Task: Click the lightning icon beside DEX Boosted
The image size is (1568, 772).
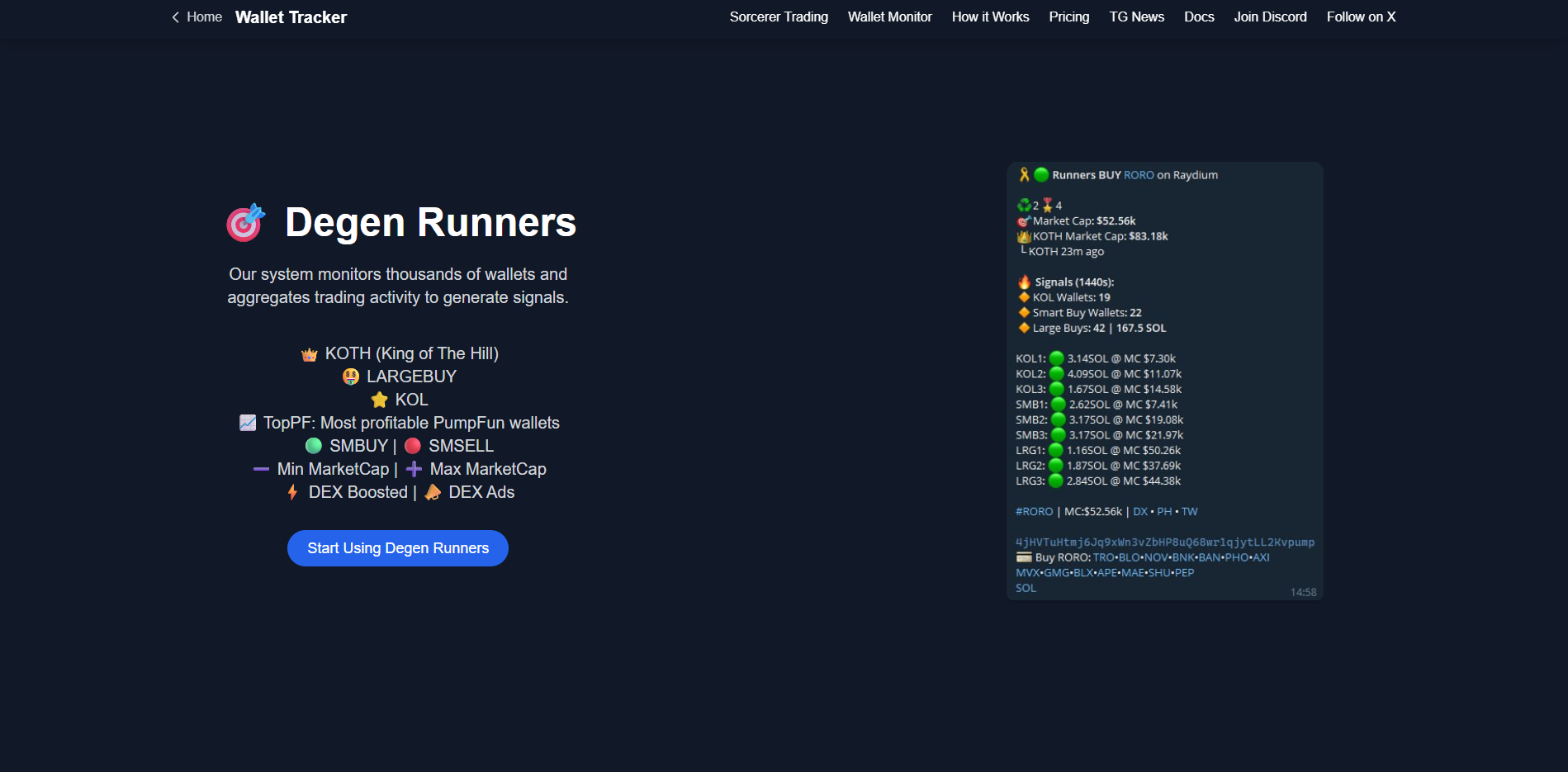Action: (x=291, y=492)
